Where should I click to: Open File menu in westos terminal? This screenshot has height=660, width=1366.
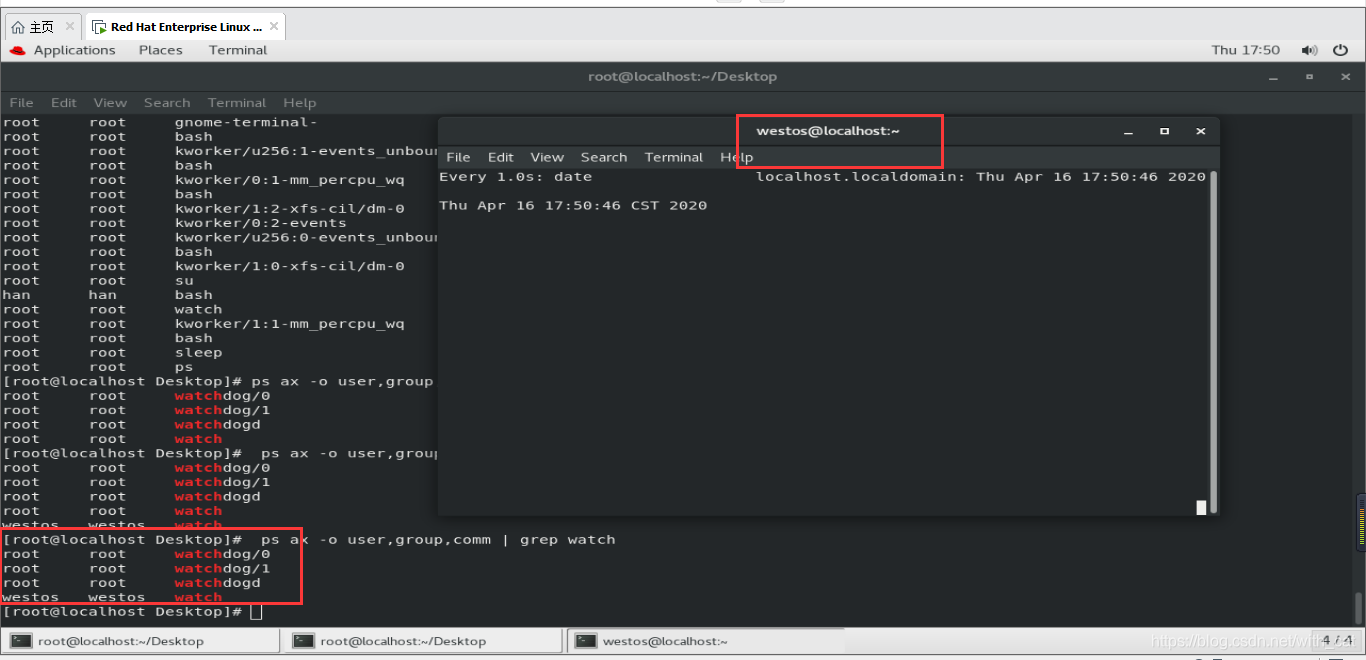pyautogui.click(x=458, y=157)
